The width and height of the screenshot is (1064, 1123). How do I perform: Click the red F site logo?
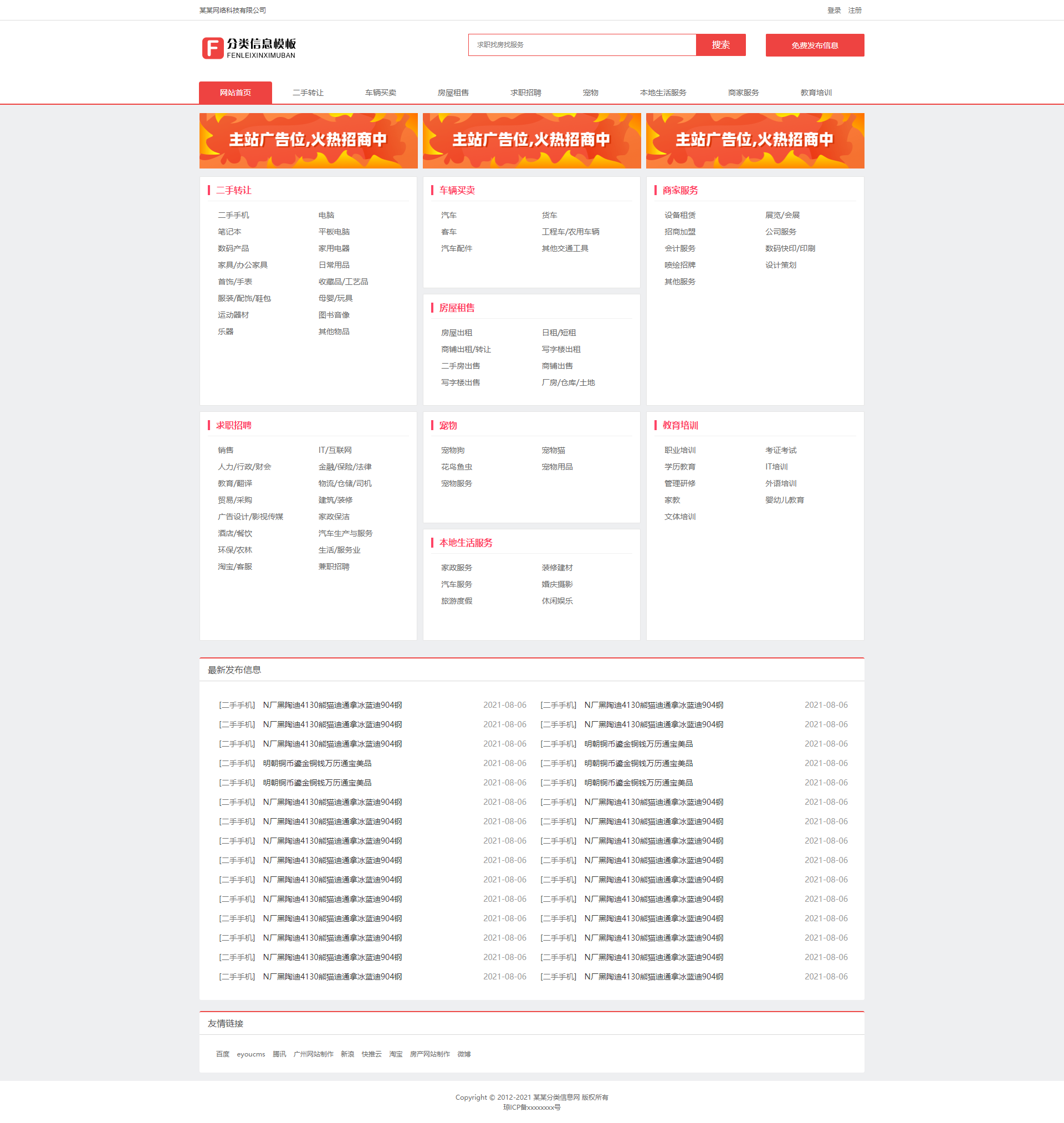[x=248, y=48]
